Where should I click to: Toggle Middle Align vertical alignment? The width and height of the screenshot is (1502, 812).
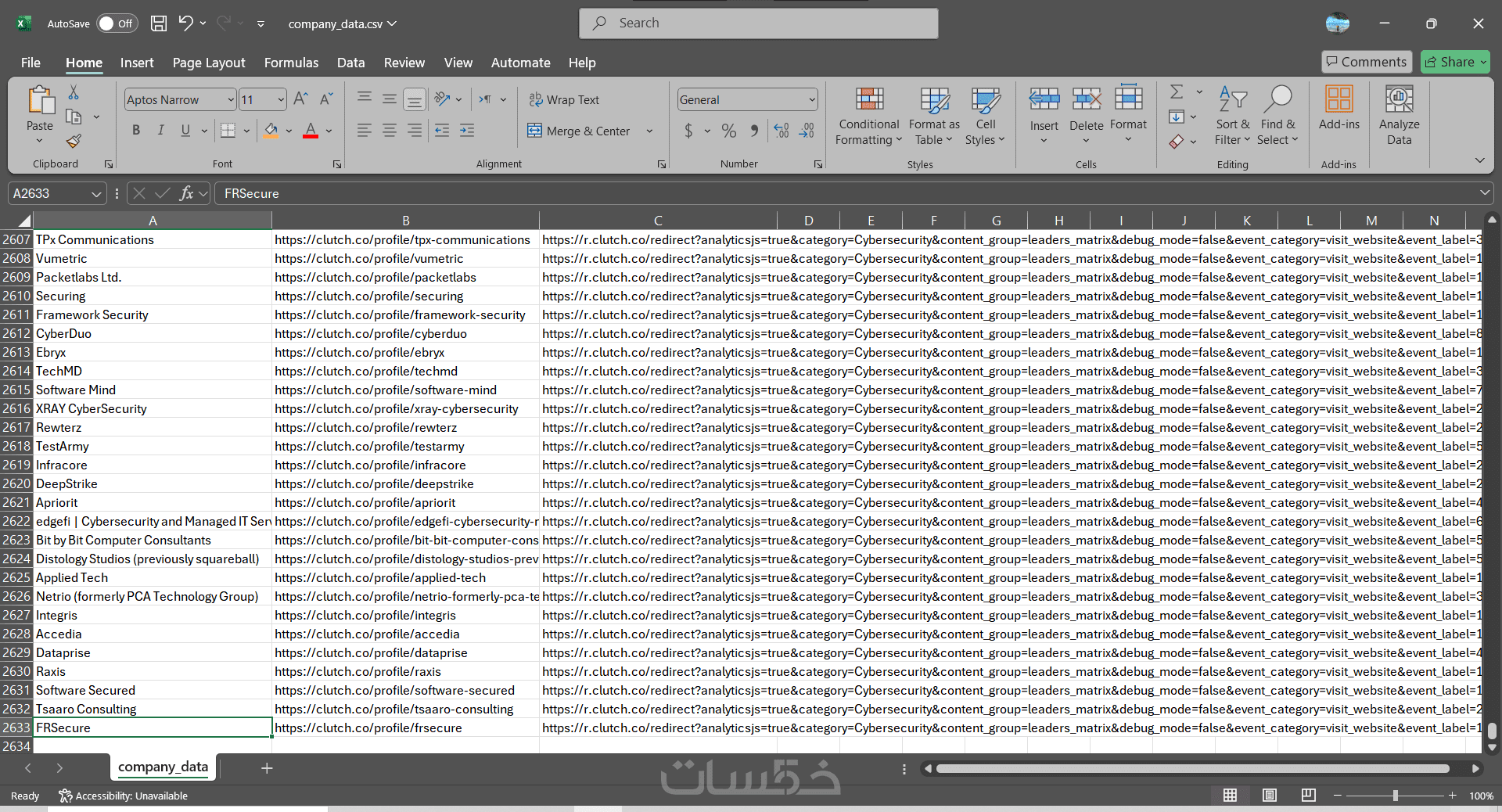(390, 99)
